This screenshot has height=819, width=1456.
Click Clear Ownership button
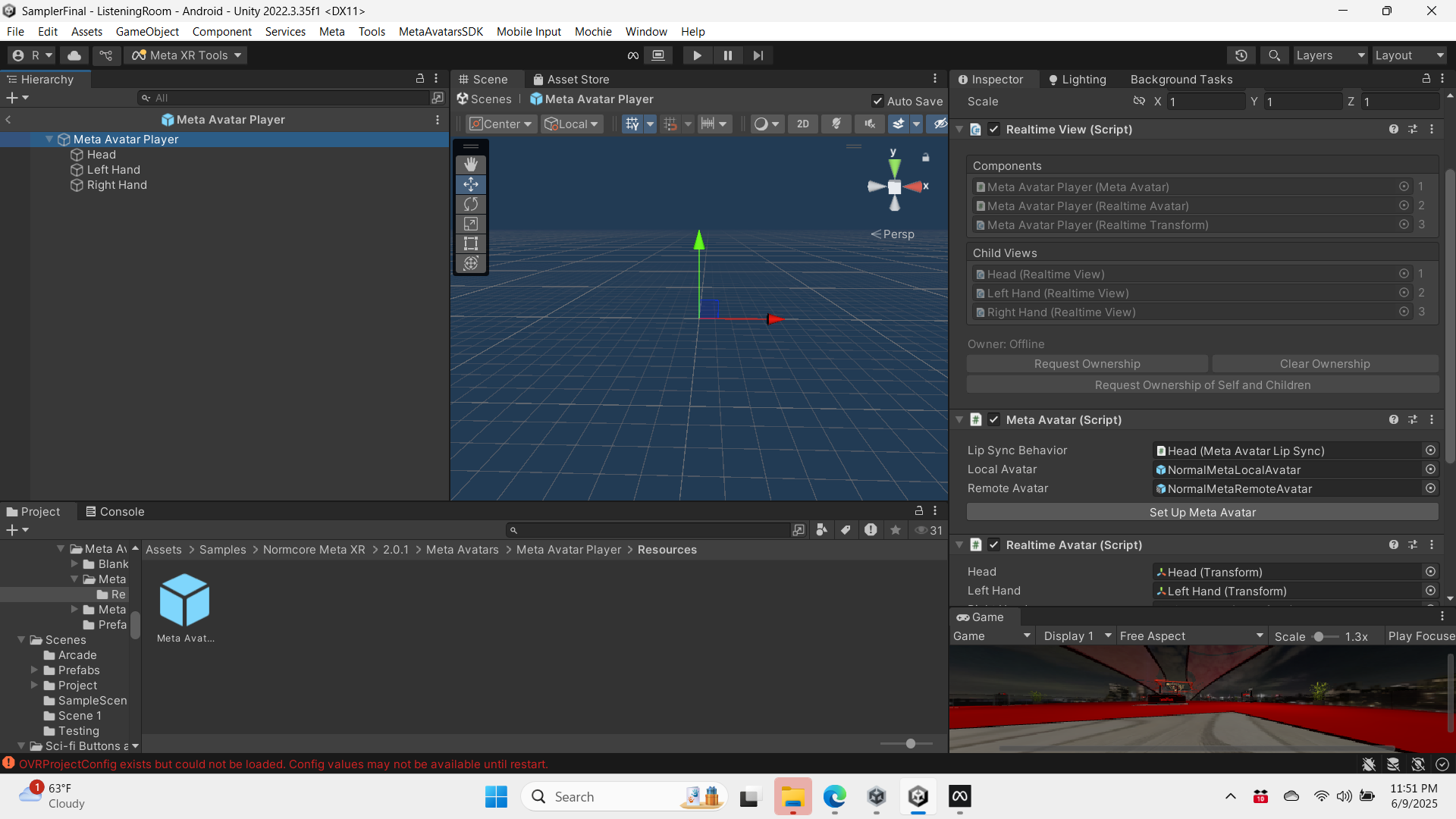tap(1325, 364)
